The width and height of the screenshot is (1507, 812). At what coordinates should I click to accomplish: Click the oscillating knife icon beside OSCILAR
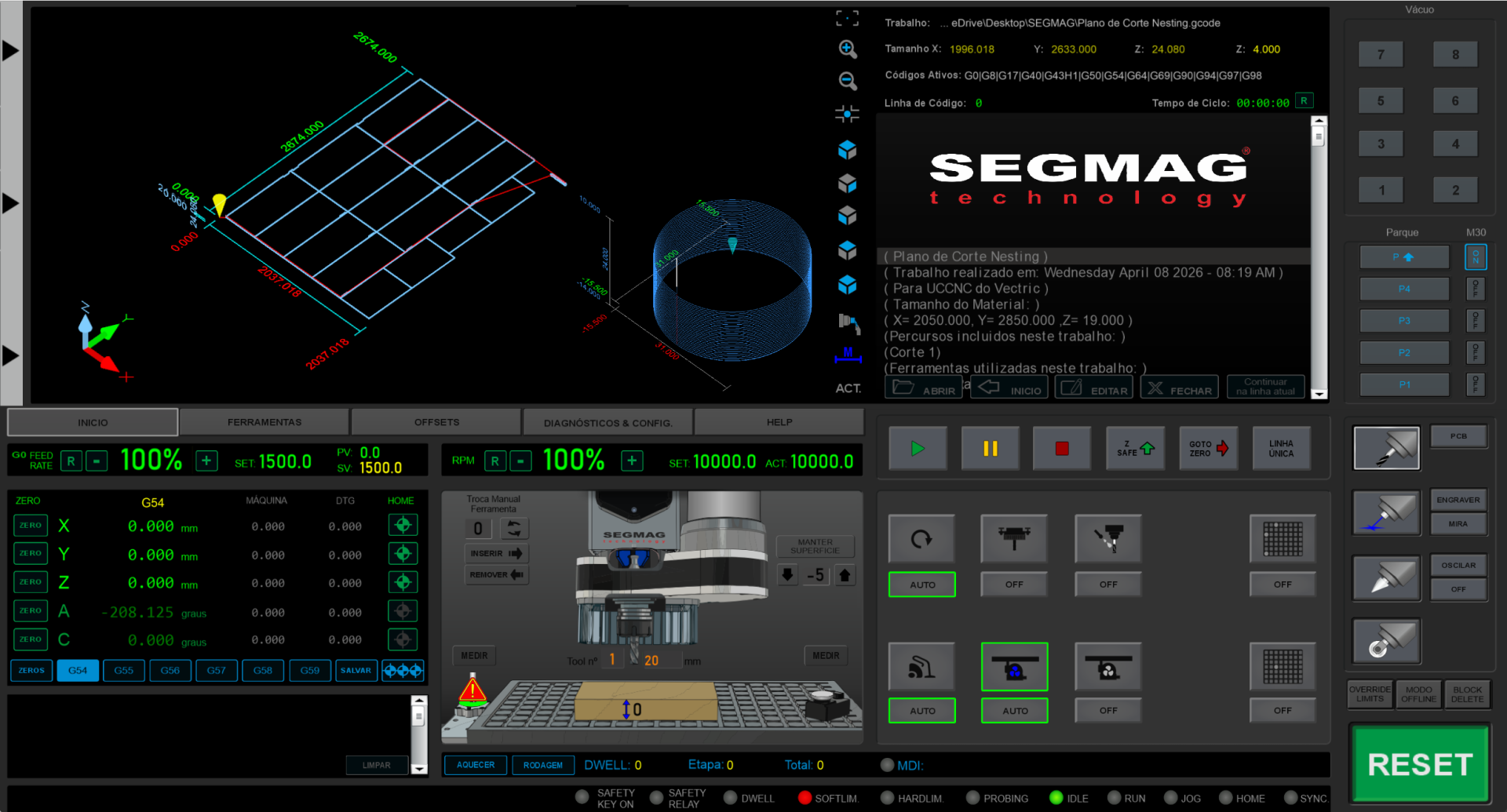pyautogui.click(x=1386, y=577)
